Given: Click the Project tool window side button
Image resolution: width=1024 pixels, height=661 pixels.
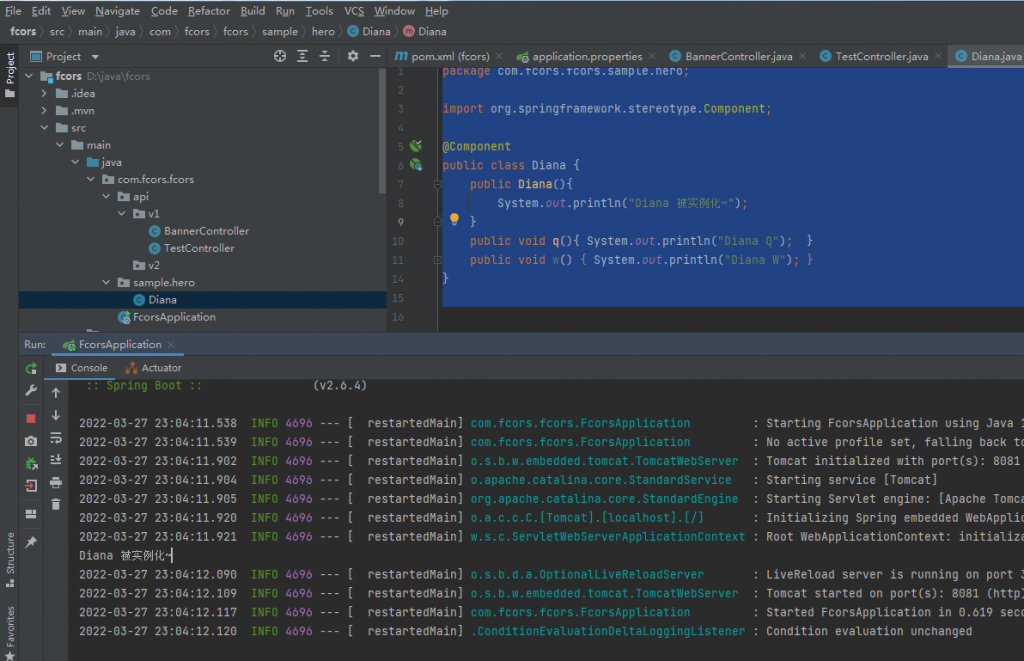Looking at the screenshot, I should [x=10, y=75].
